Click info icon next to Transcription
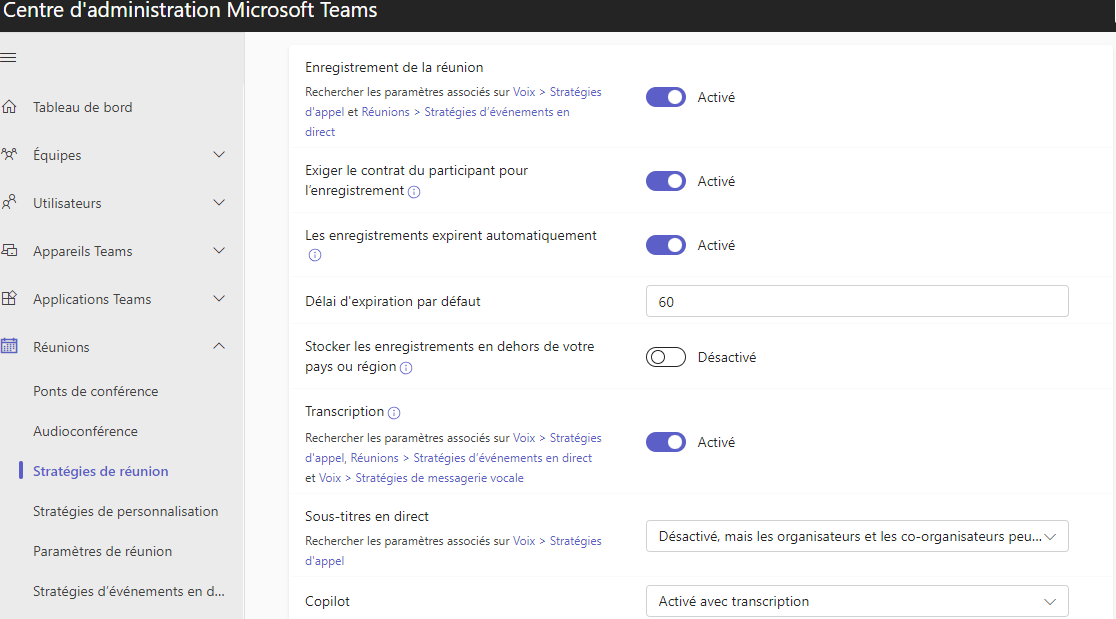This screenshot has width=1116, height=619. pos(394,412)
